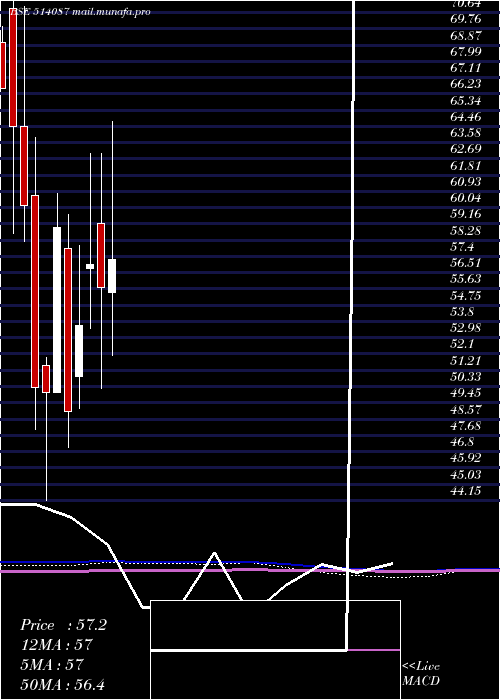Click the 66.23 price level
Viewport: 500px width, 700px height.
coord(466,84)
